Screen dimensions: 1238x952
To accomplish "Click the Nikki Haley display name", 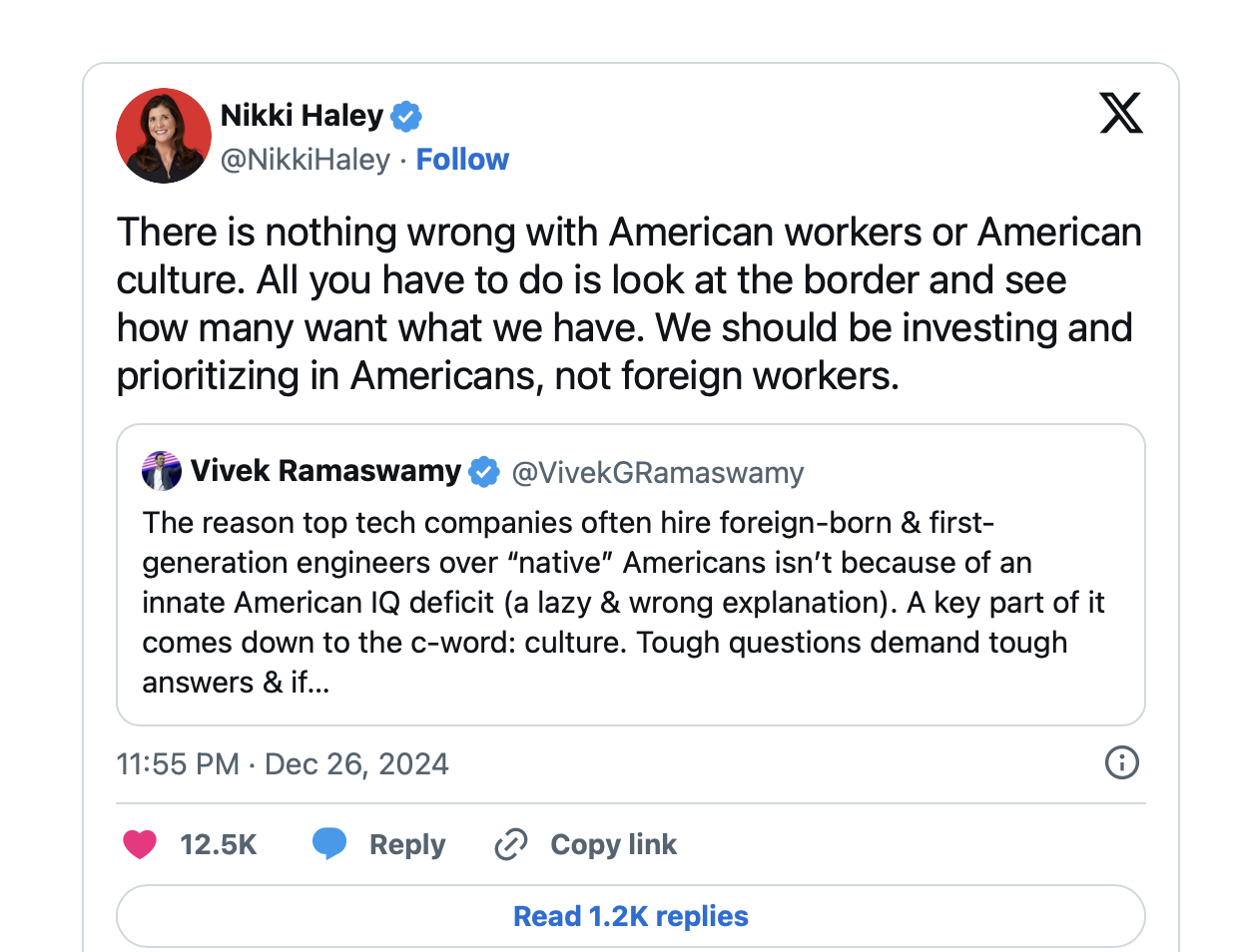I will pos(302,116).
